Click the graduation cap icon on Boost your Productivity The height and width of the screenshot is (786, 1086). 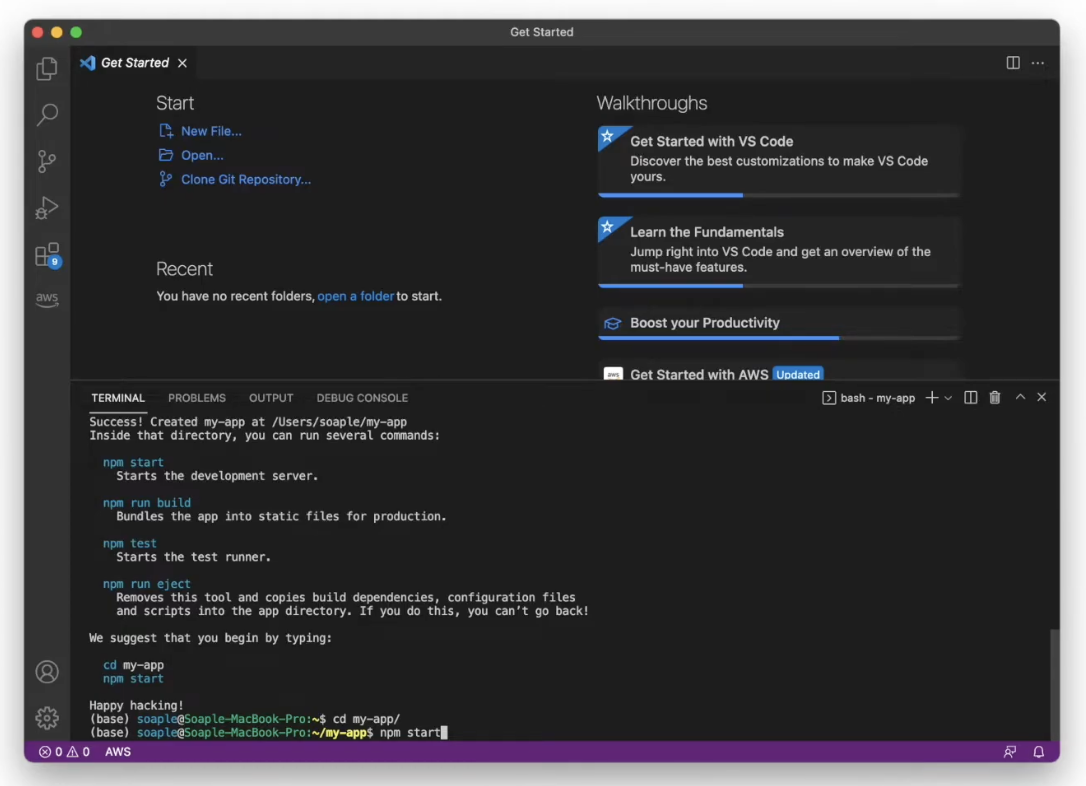[612, 323]
